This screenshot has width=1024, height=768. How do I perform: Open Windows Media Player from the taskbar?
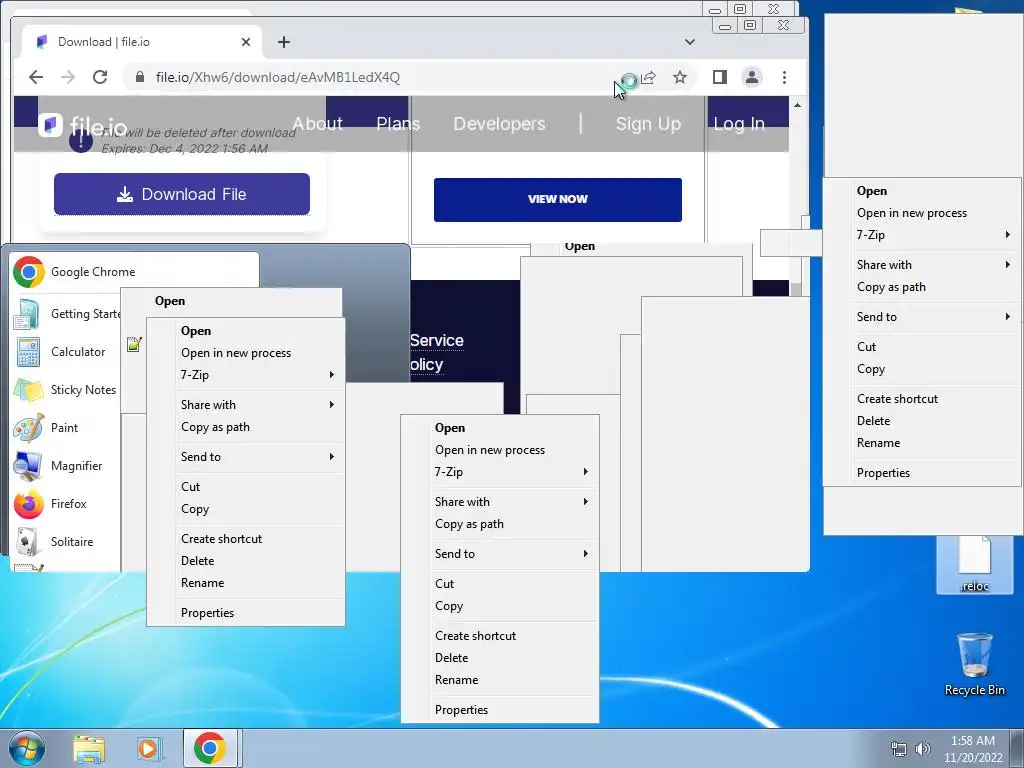pos(148,748)
